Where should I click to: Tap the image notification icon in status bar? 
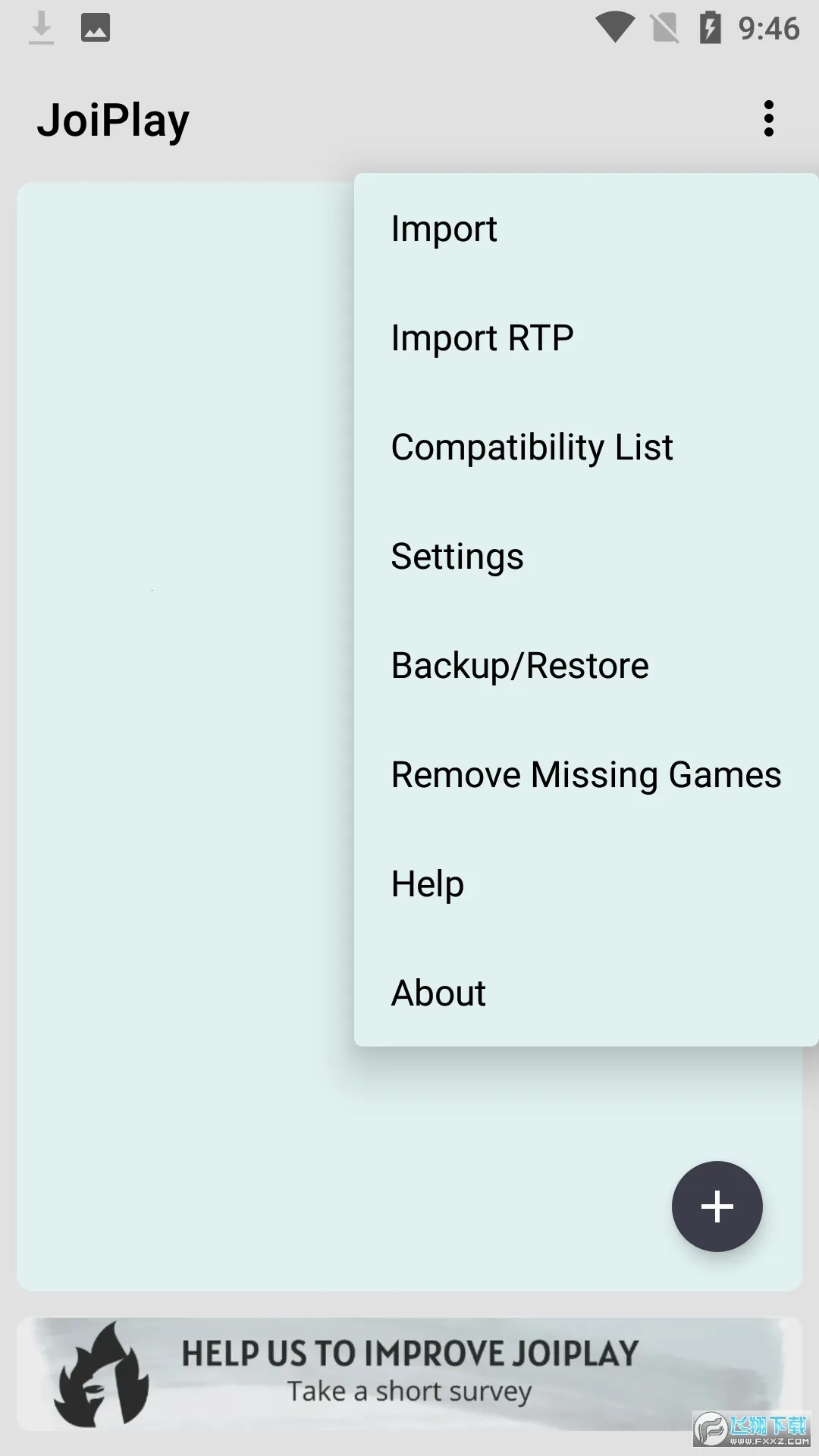(96, 28)
